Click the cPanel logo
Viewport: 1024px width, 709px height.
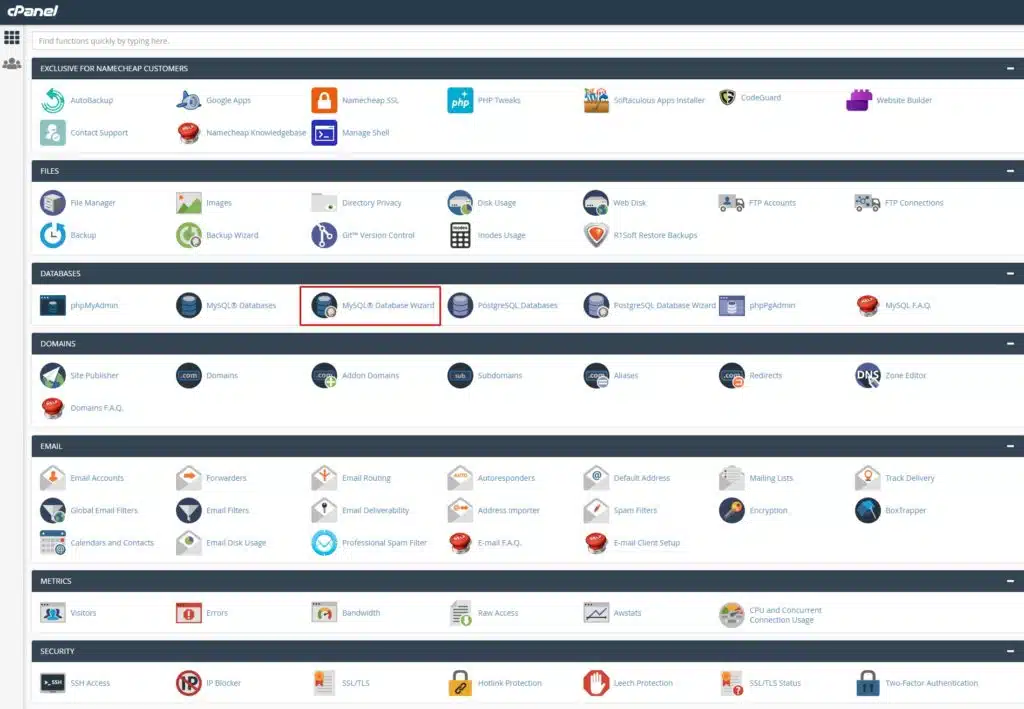coord(32,11)
